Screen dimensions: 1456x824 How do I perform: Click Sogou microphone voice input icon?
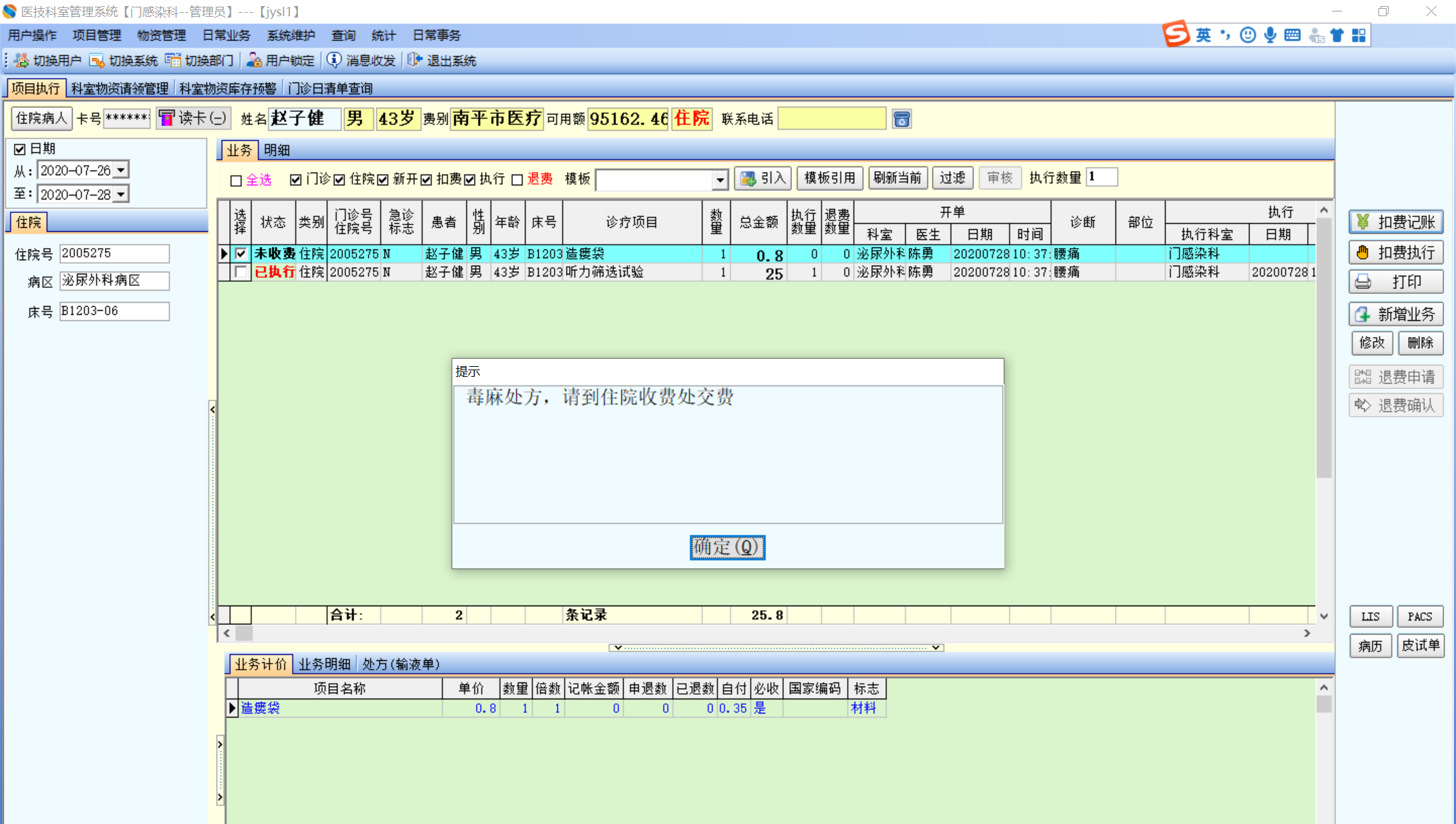pyautogui.click(x=1270, y=35)
